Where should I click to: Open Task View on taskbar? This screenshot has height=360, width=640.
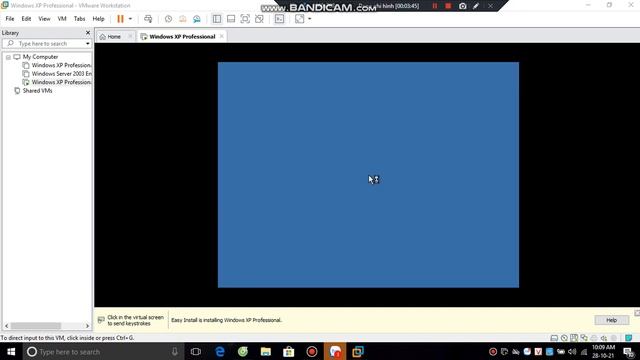[196, 351]
